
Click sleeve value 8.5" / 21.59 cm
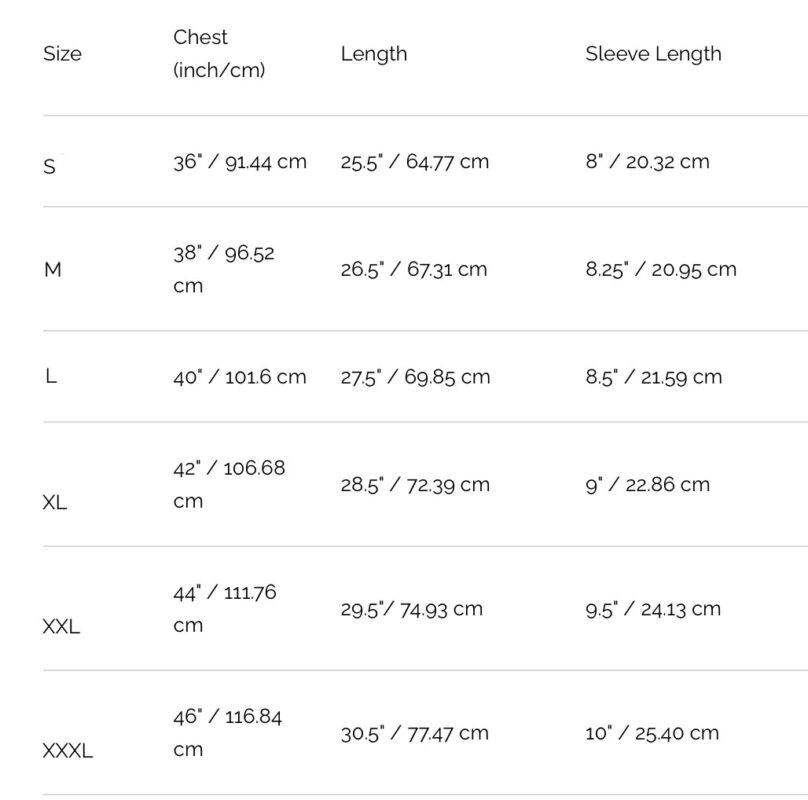(x=653, y=377)
